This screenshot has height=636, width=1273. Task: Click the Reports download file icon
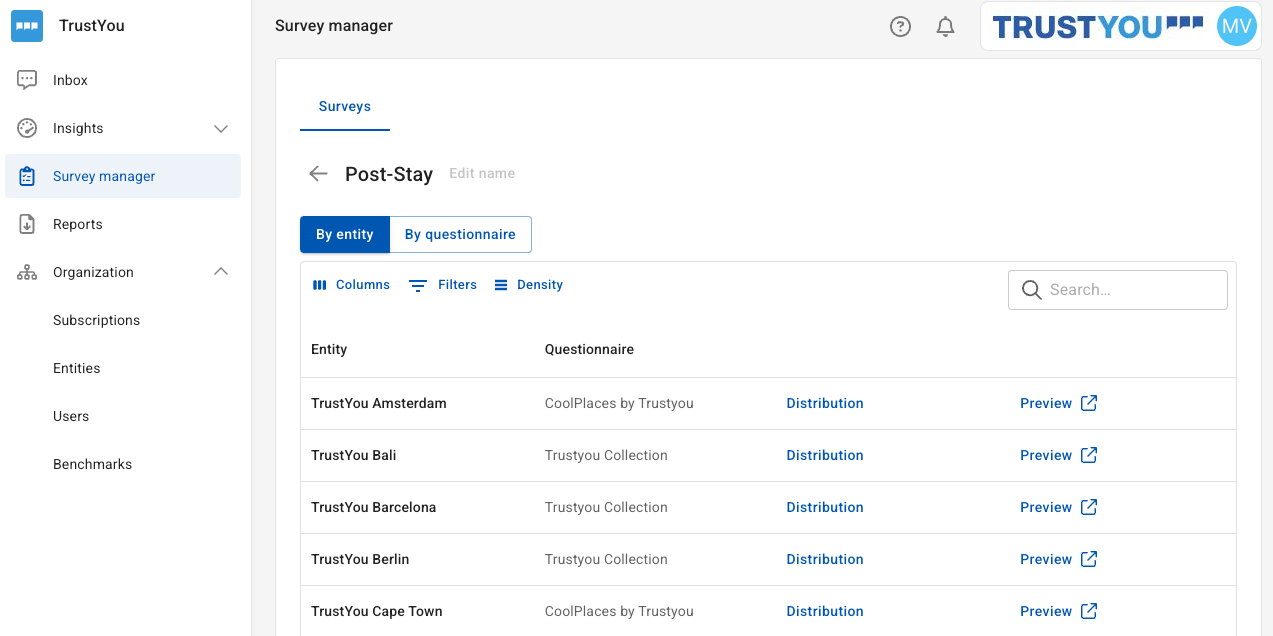click(27, 224)
